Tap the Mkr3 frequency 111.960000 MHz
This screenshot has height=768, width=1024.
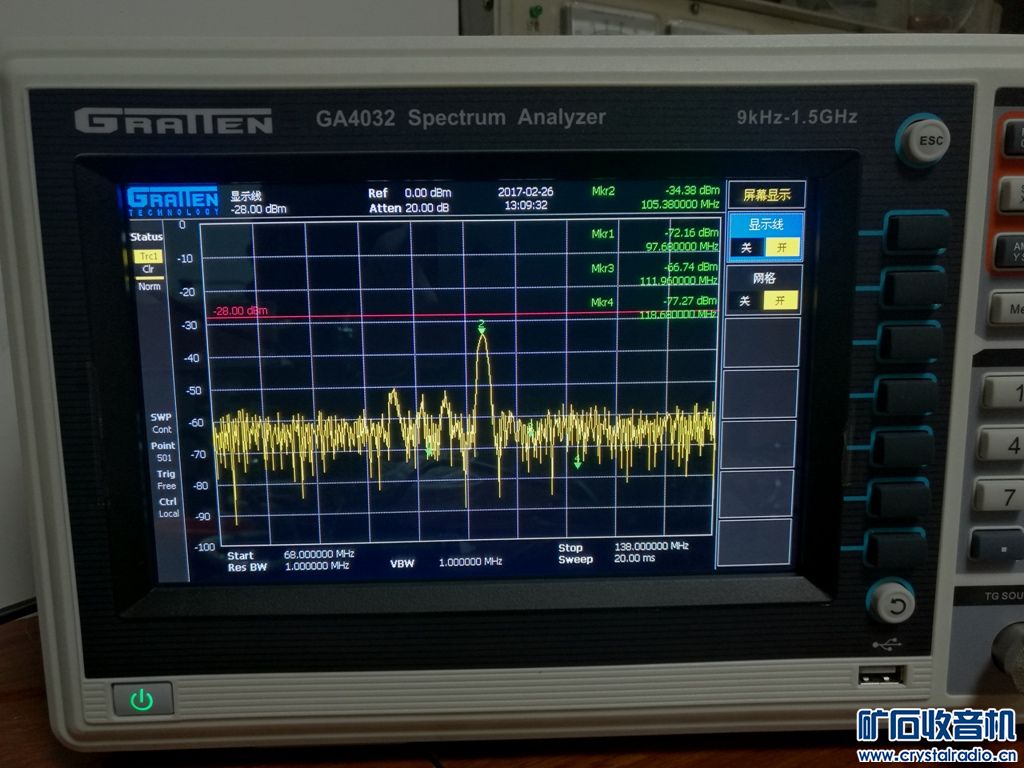coord(679,281)
